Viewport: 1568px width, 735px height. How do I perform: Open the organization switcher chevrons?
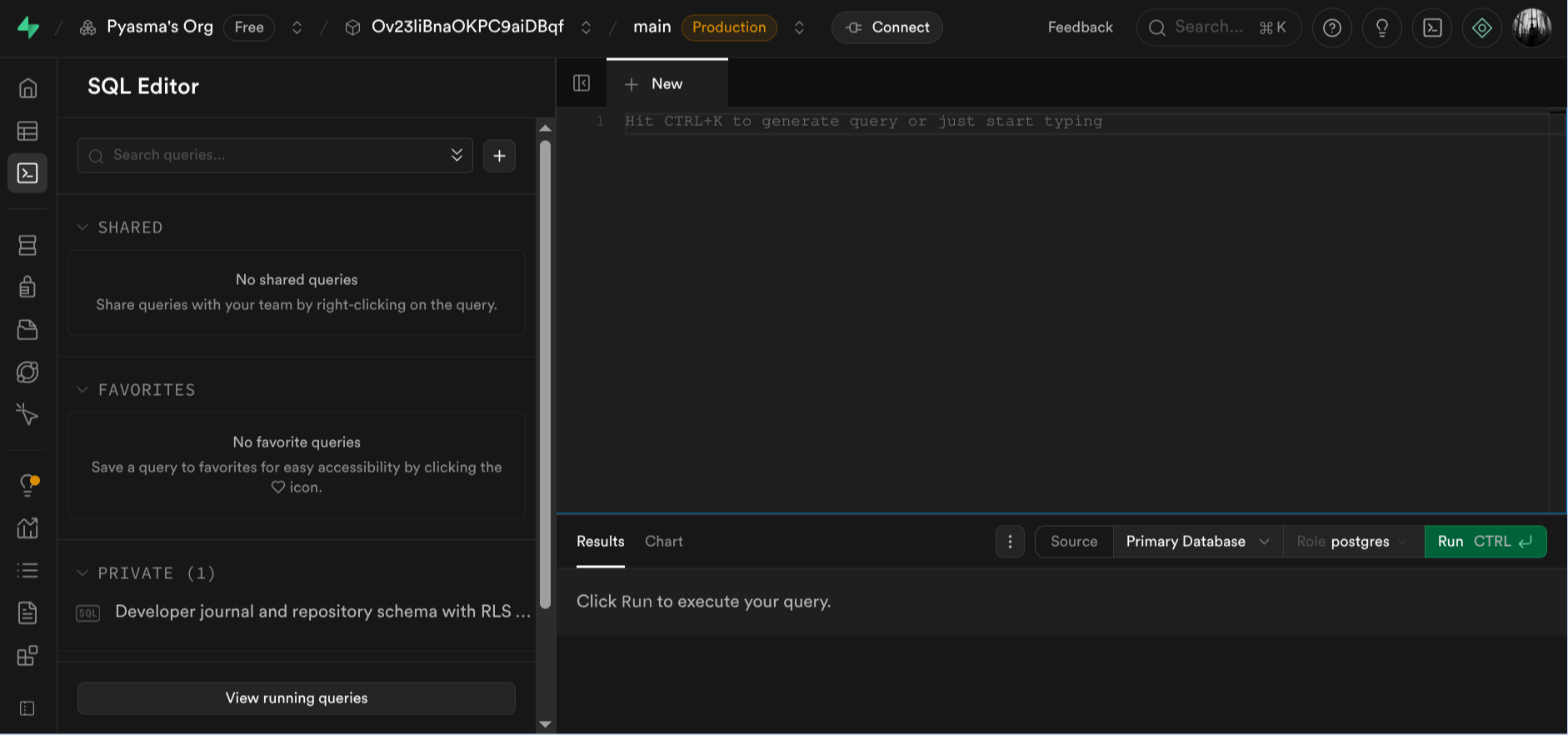point(297,27)
